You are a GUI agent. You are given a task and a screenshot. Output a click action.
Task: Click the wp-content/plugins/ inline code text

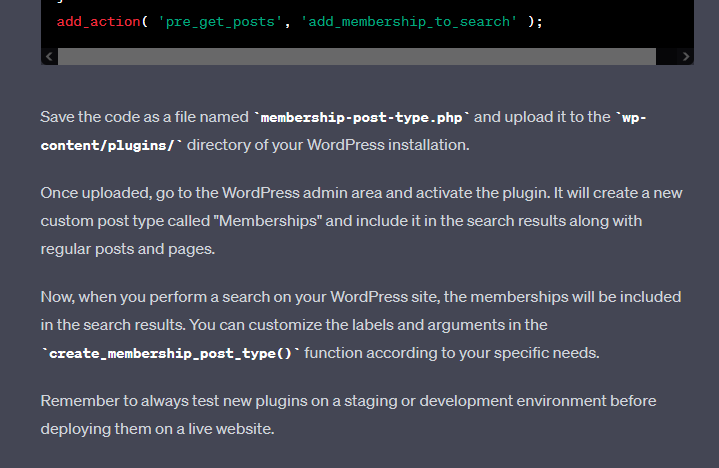(x=110, y=145)
